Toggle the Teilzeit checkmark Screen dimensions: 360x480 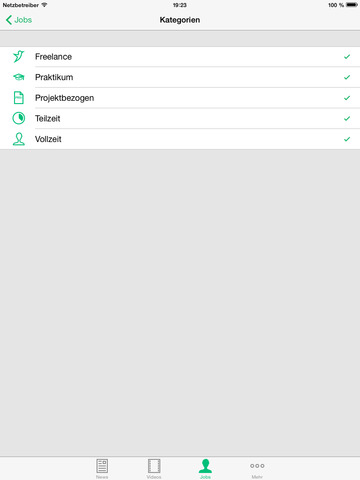(x=347, y=119)
